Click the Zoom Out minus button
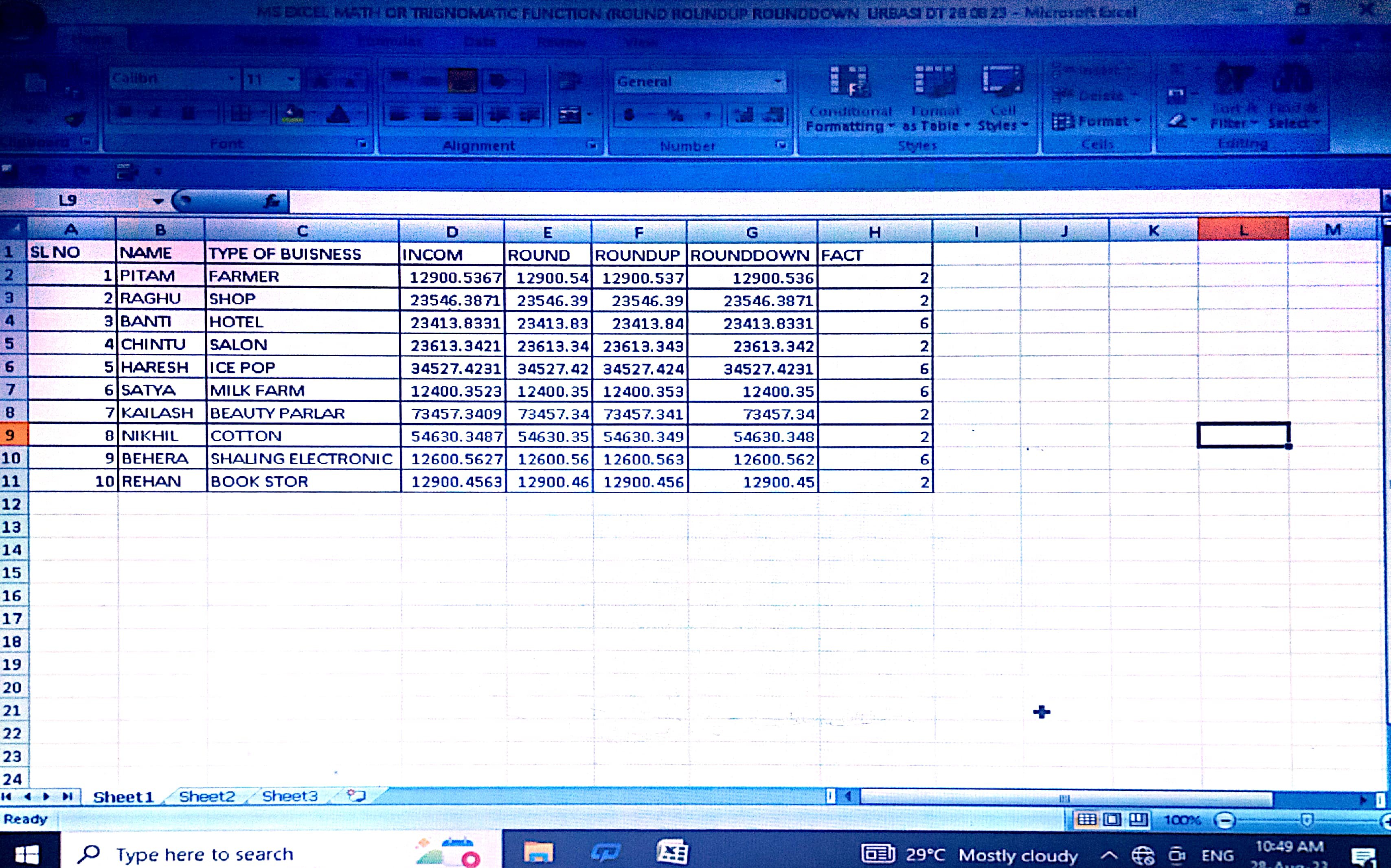The width and height of the screenshot is (1391, 868). [1224, 820]
